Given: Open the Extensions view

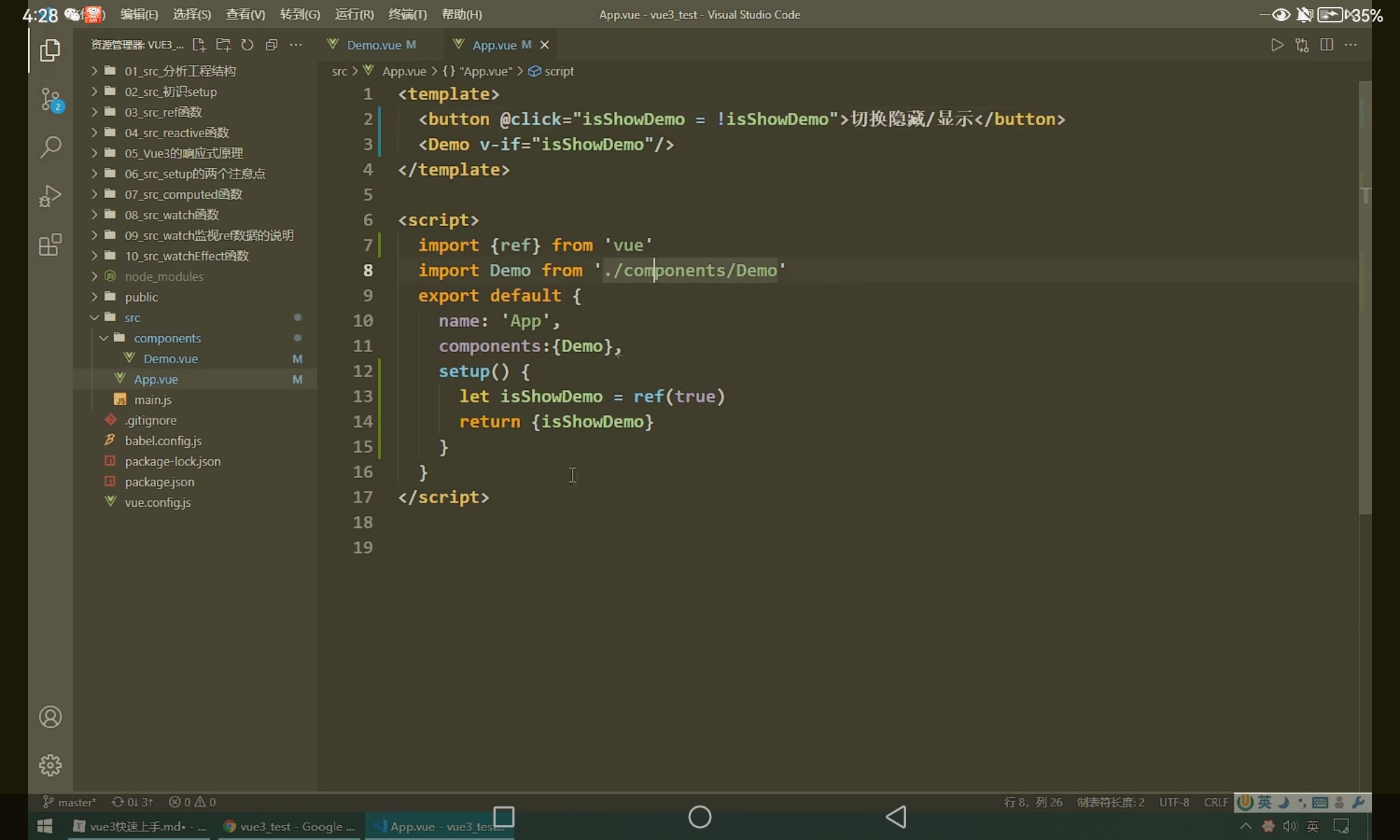Looking at the screenshot, I should (x=50, y=245).
